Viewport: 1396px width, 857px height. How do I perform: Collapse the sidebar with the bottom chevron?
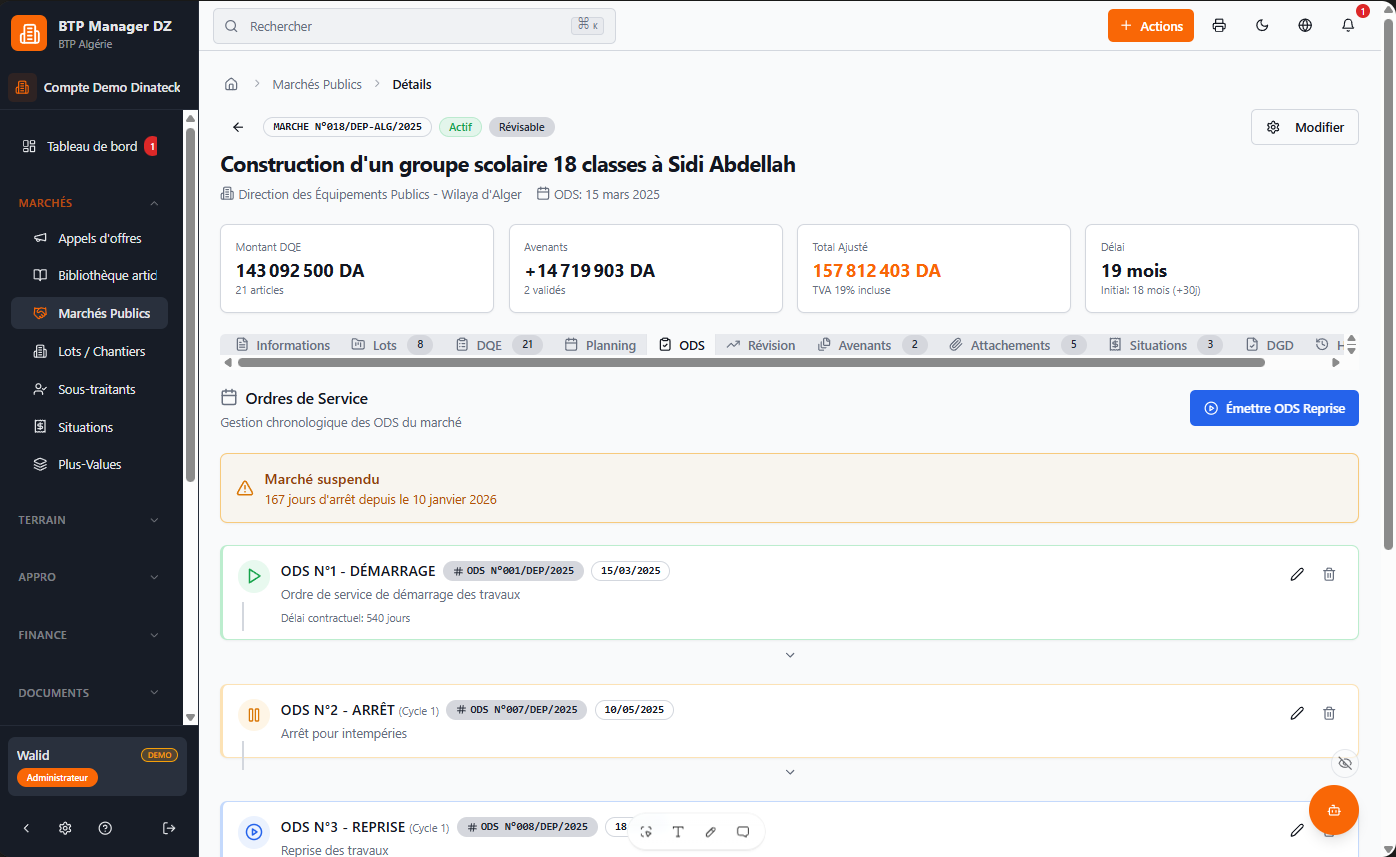(x=27, y=828)
